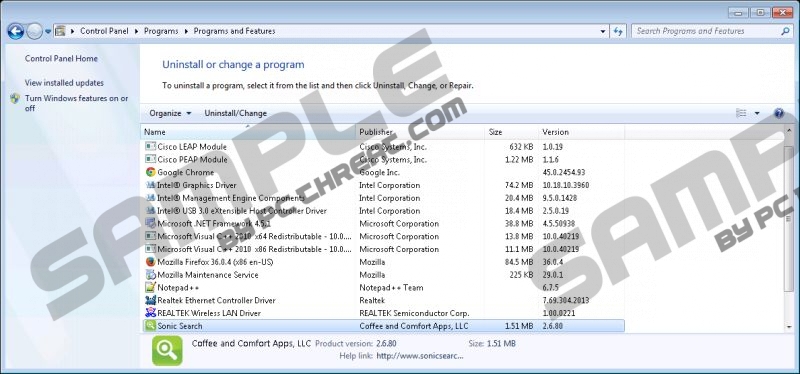Click version 45.0.2454.93 cell
Viewport: 800px width, 374px height.
coord(563,172)
